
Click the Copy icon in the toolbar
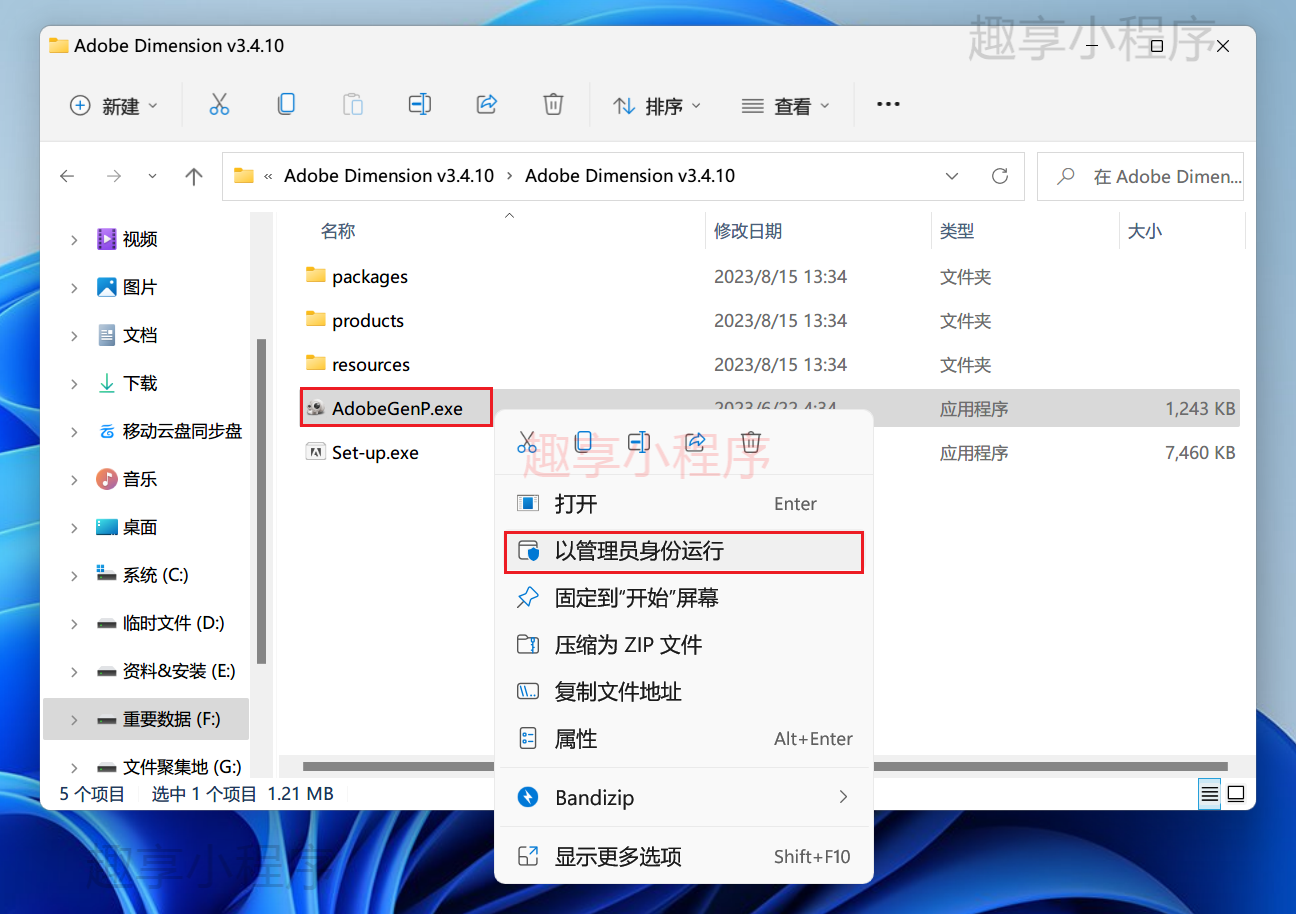coord(286,104)
